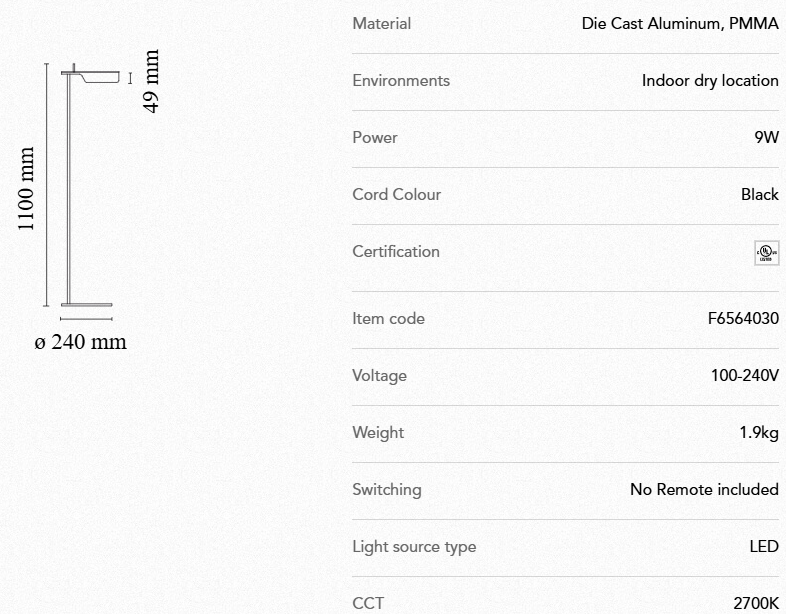
Task: Click the Power row label
Action: [375, 138]
